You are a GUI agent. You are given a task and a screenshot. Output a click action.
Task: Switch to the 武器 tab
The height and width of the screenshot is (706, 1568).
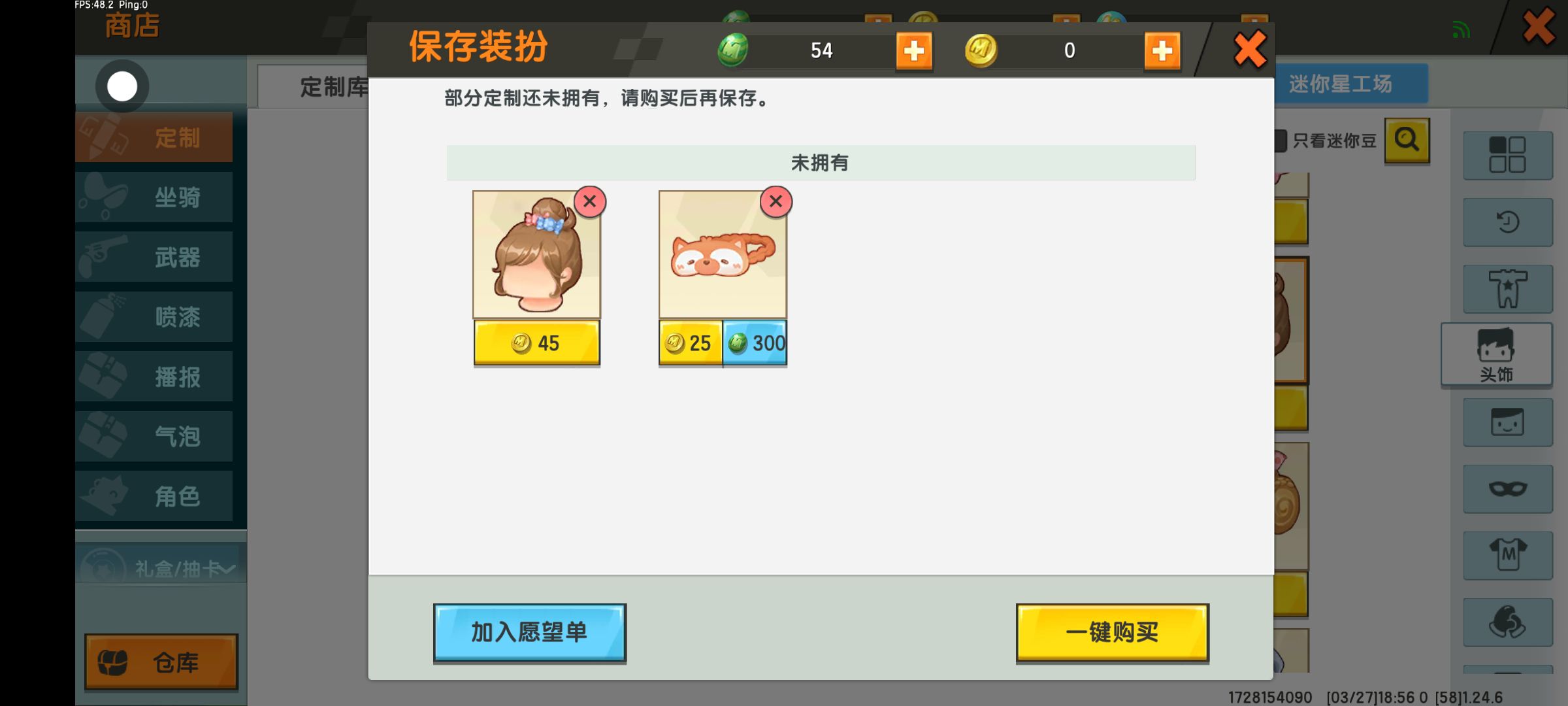click(x=154, y=257)
